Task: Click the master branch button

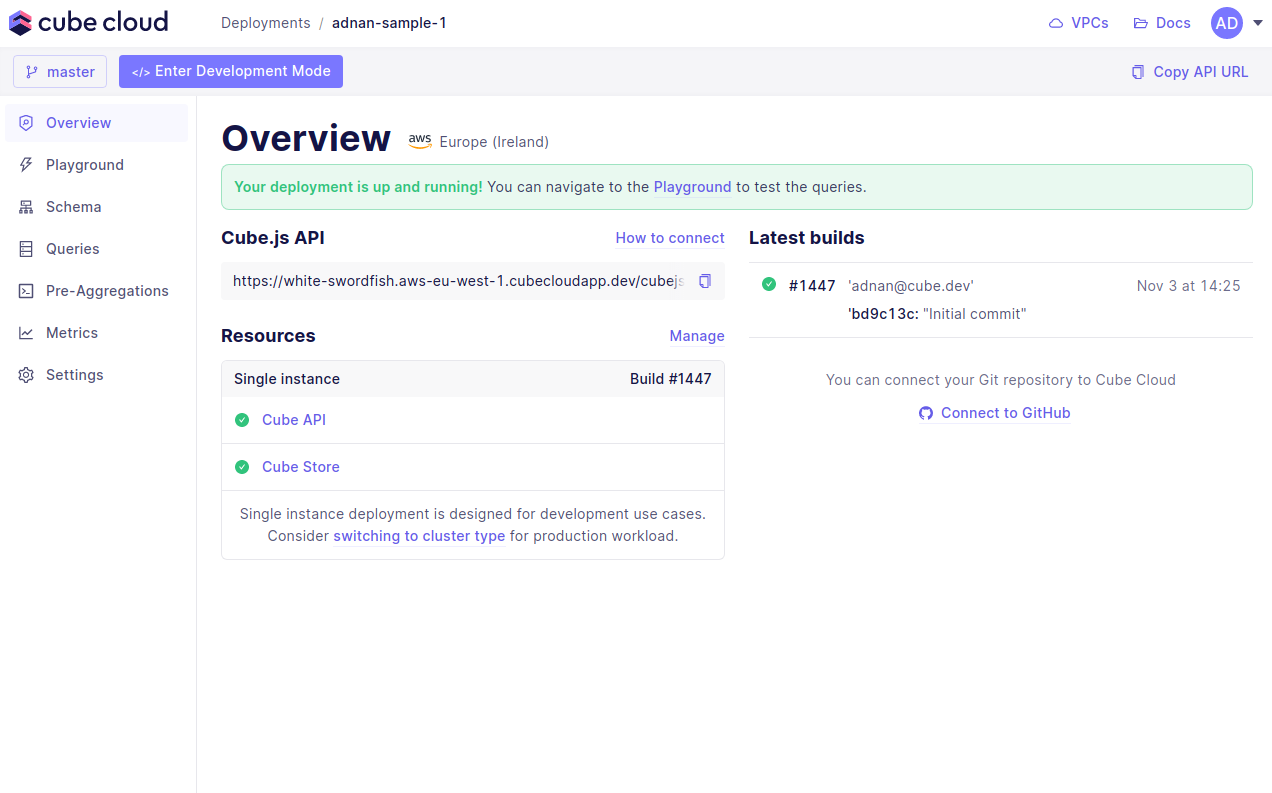Action: coord(59,71)
